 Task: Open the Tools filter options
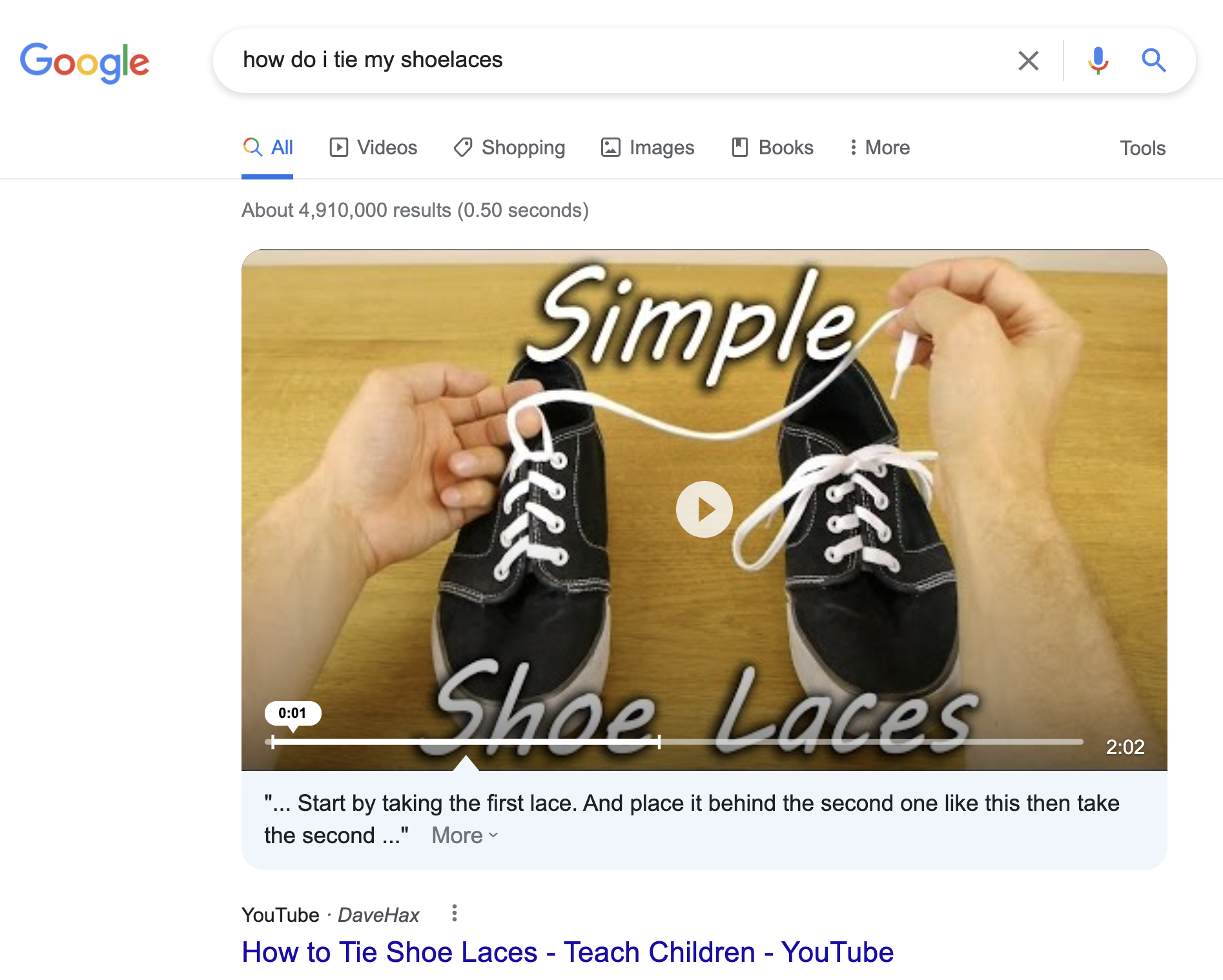coord(1142,148)
